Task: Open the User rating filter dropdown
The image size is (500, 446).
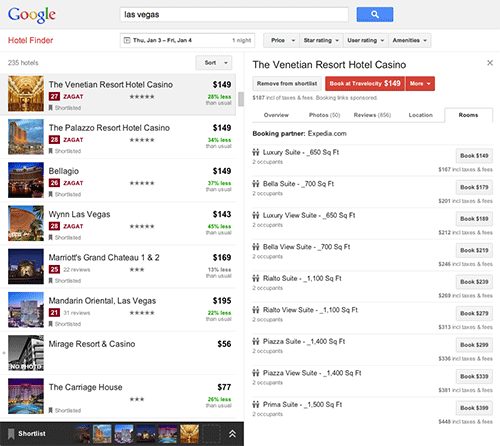Action: point(366,40)
